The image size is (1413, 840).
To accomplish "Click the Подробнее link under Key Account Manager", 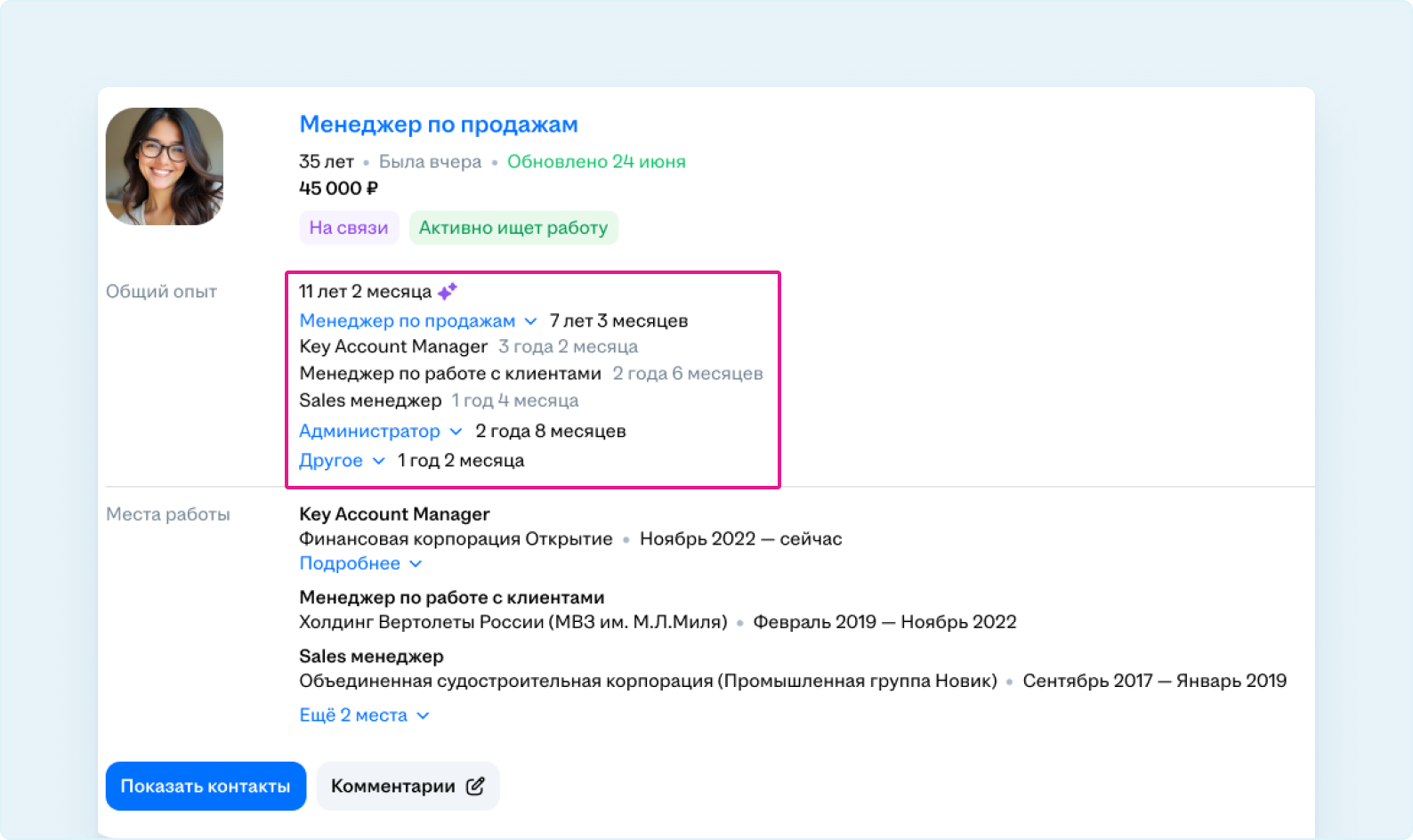I will click(x=350, y=564).
